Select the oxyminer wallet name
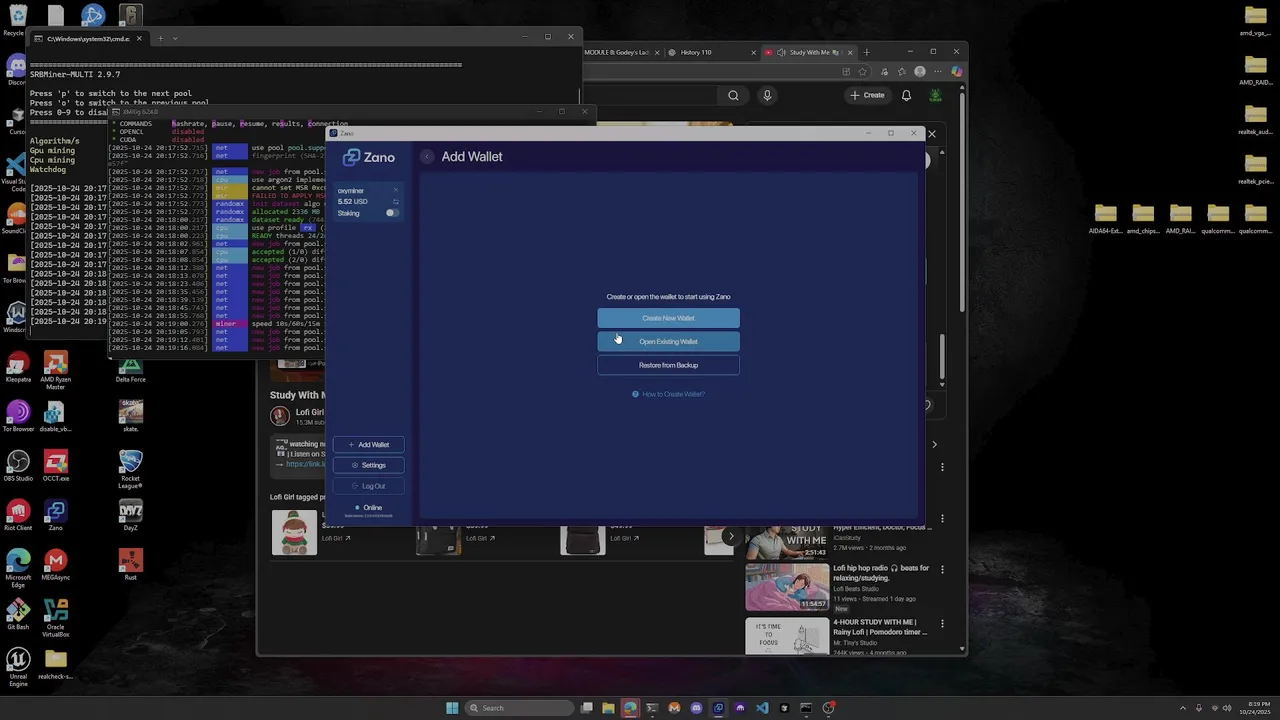 point(351,190)
